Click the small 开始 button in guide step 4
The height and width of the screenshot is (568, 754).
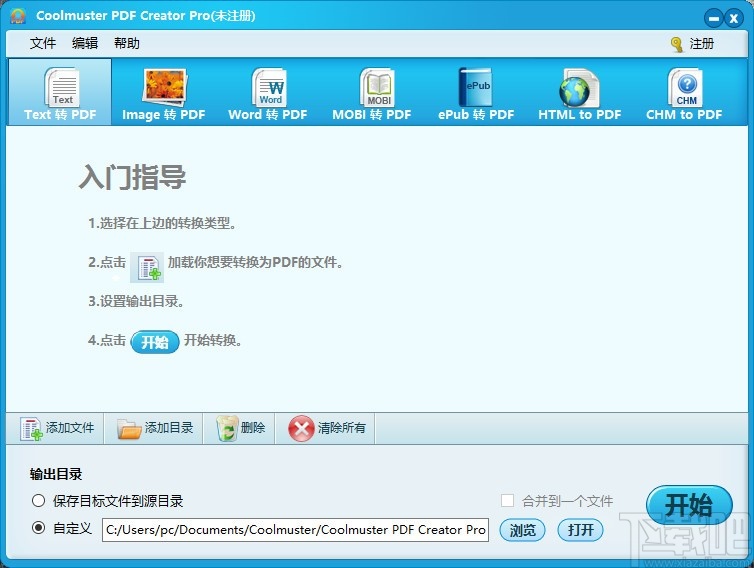(x=155, y=342)
